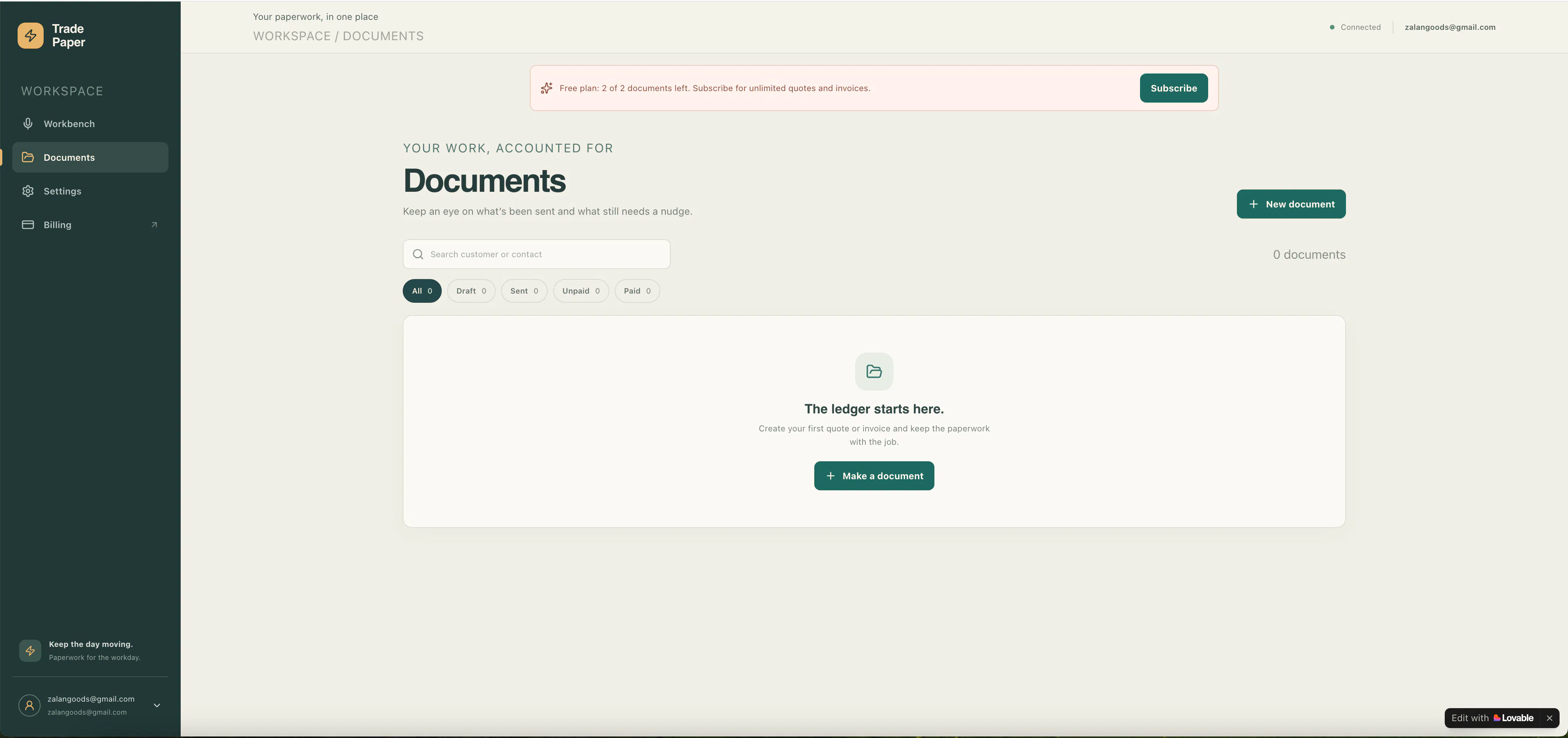Click "Keep the day moving." text

tap(91, 644)
